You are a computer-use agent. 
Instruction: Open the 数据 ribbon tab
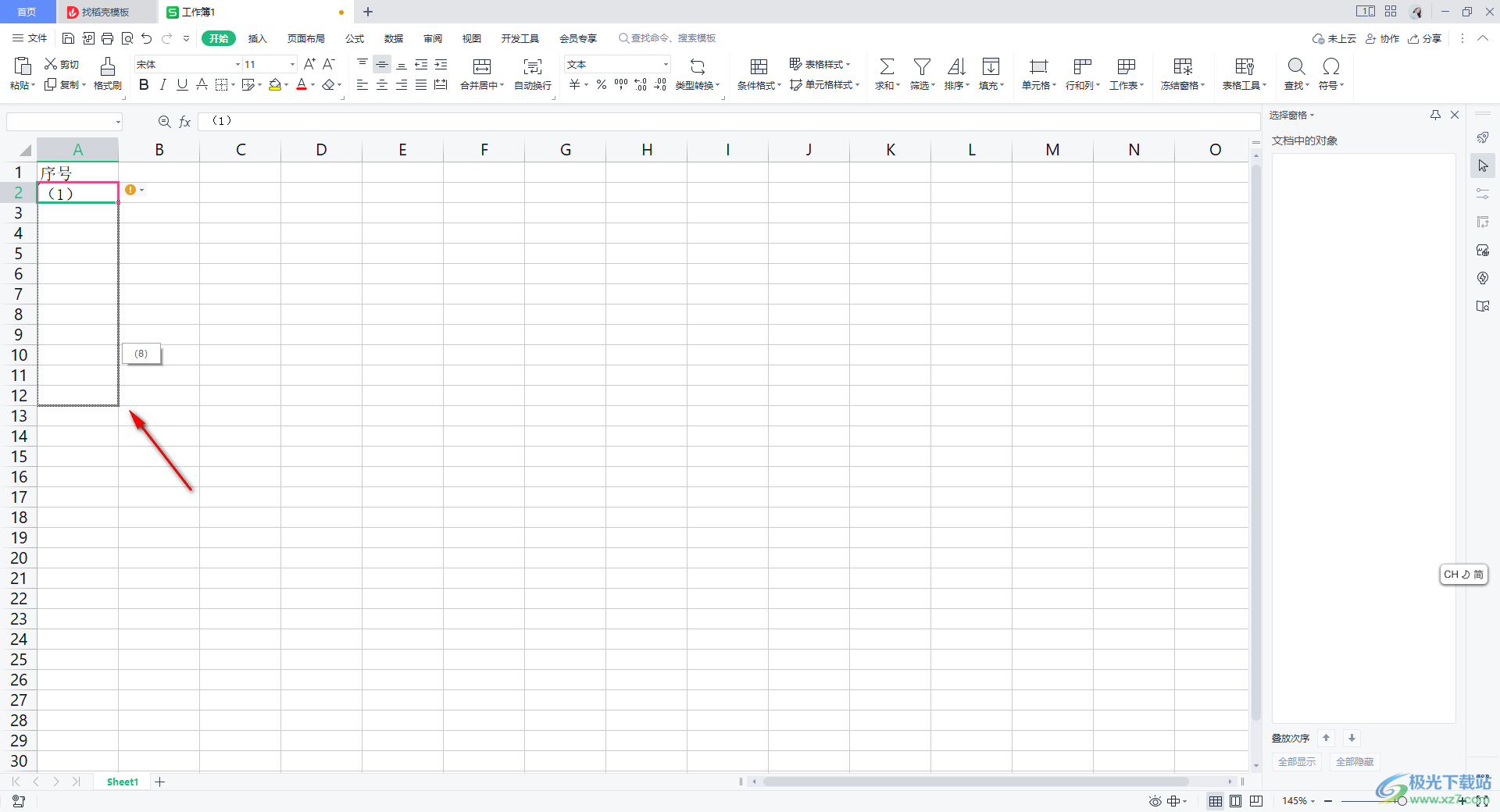click(x=394, y=38)
